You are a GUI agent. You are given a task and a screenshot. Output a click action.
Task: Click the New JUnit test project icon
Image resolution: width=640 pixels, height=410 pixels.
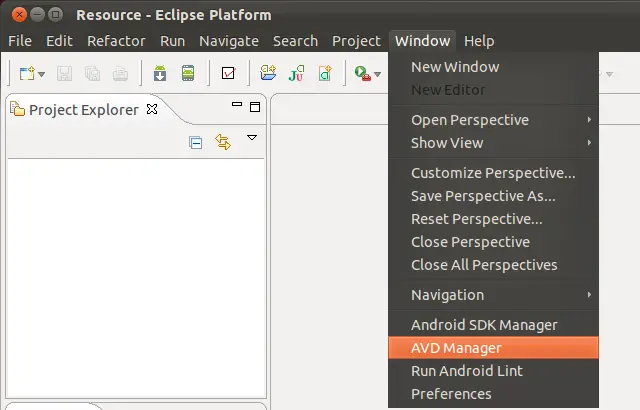coord(296,73)
